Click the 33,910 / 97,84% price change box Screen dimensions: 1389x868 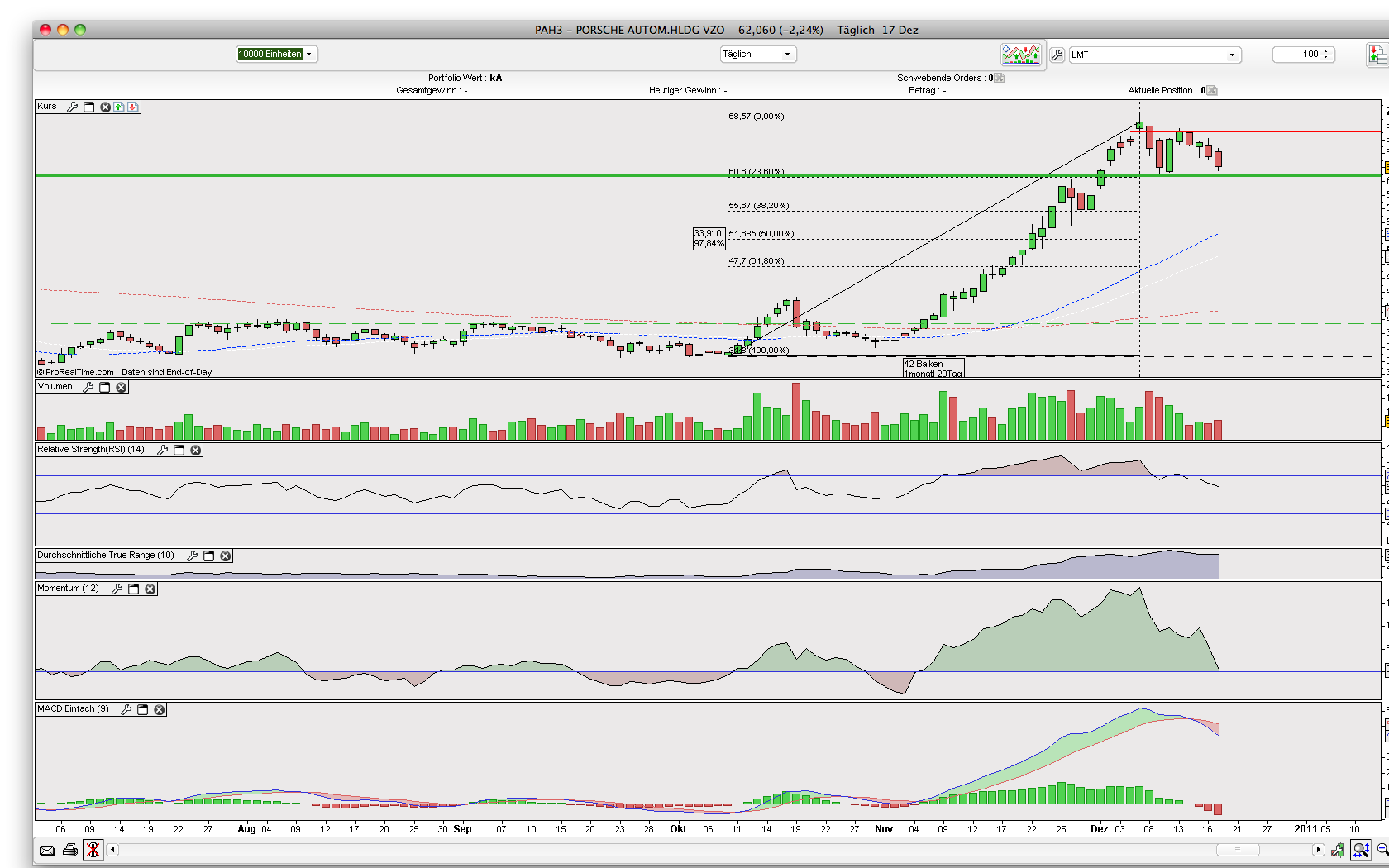(x=709, y=239)
